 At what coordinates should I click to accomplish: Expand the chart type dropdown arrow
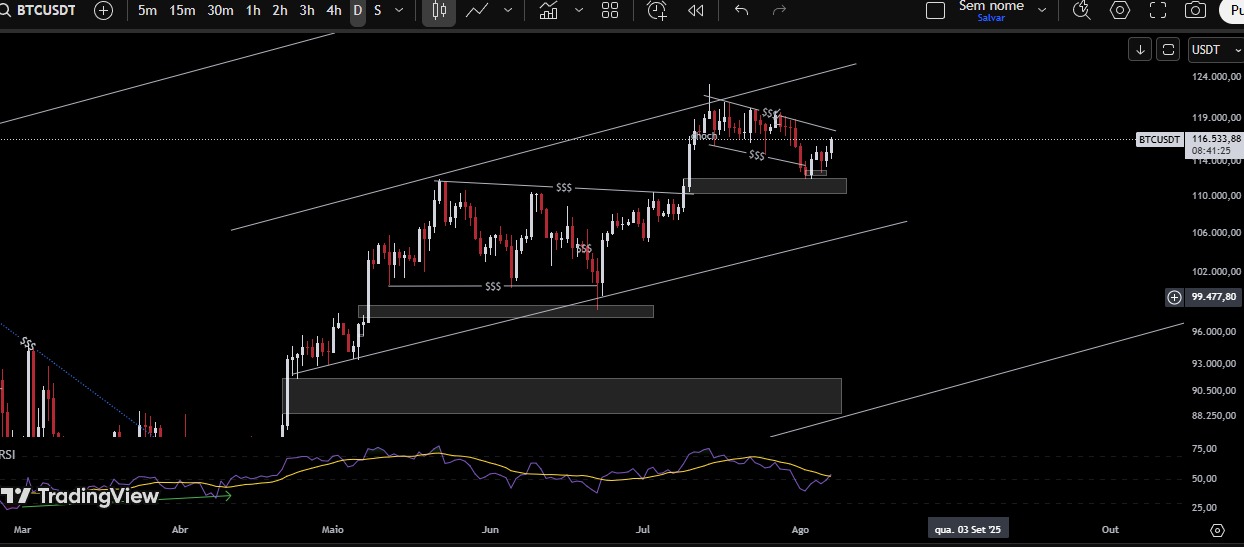508,11
